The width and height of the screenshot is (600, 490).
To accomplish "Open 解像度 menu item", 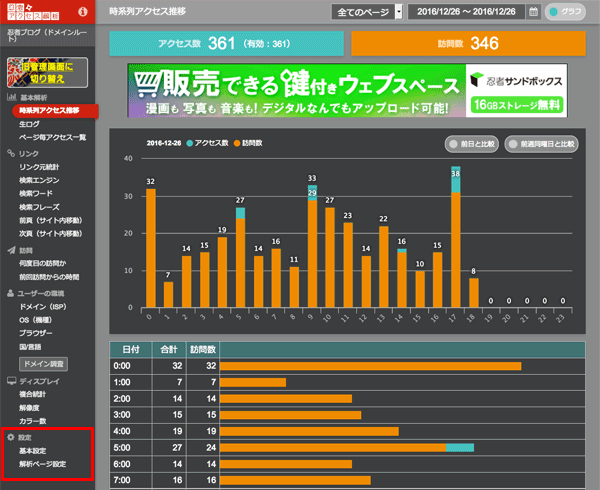I will (29, 408).
